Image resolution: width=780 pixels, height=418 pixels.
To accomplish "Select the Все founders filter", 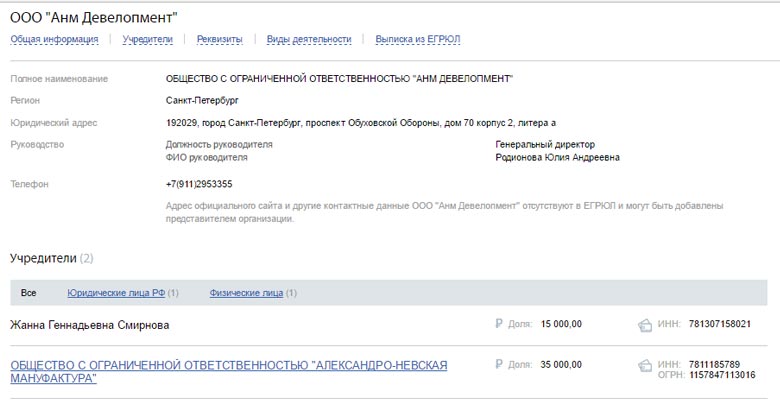I will coord(28,293).
